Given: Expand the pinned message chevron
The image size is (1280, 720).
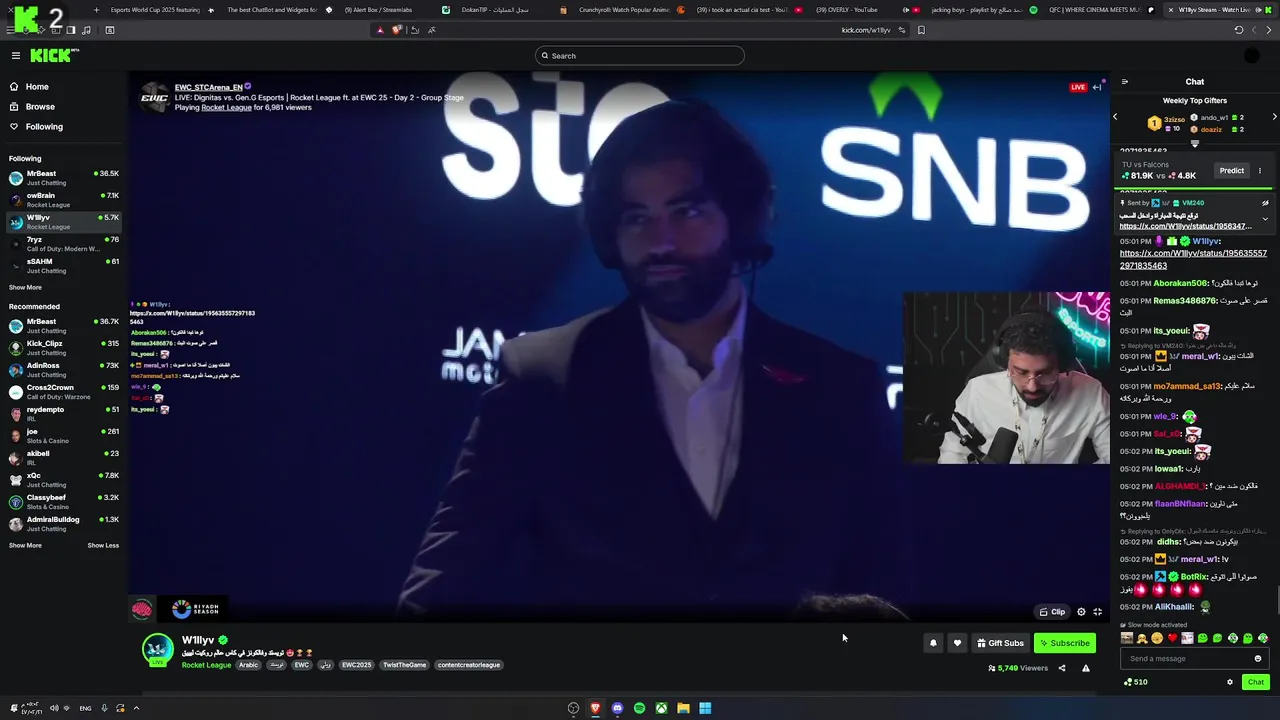Looking at the screenshot, I should click(x=1265, y=219).
